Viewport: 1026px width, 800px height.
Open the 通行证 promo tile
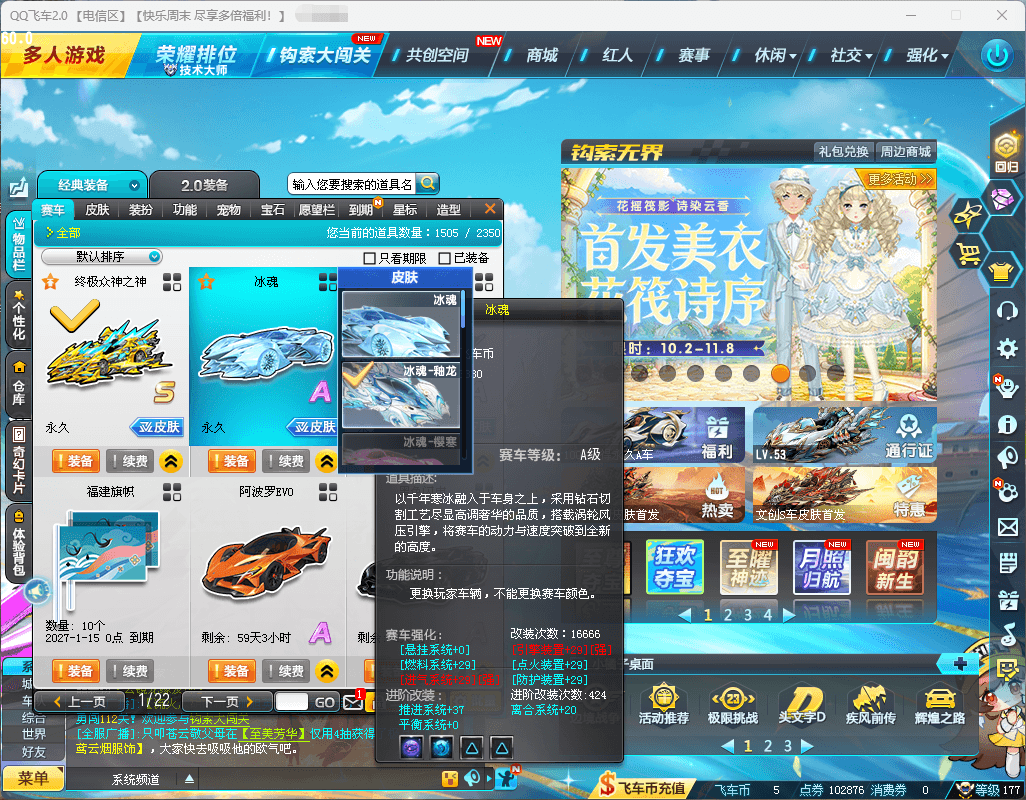pos(844,434)
